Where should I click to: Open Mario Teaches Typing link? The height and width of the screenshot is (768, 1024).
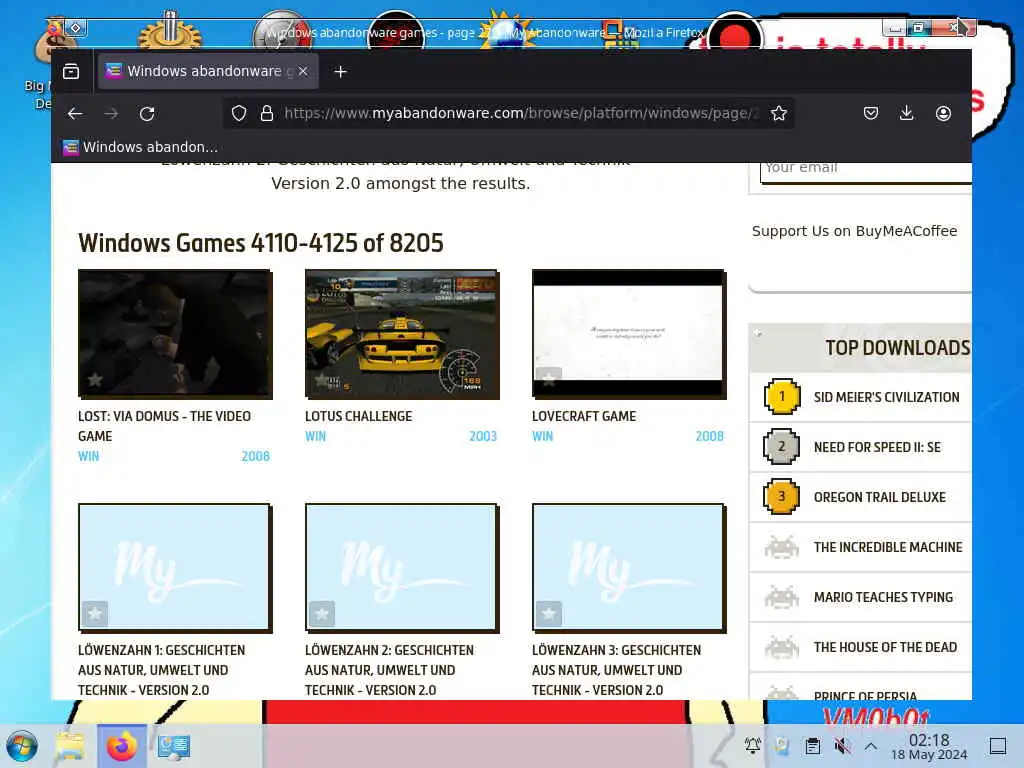(883, 597)
